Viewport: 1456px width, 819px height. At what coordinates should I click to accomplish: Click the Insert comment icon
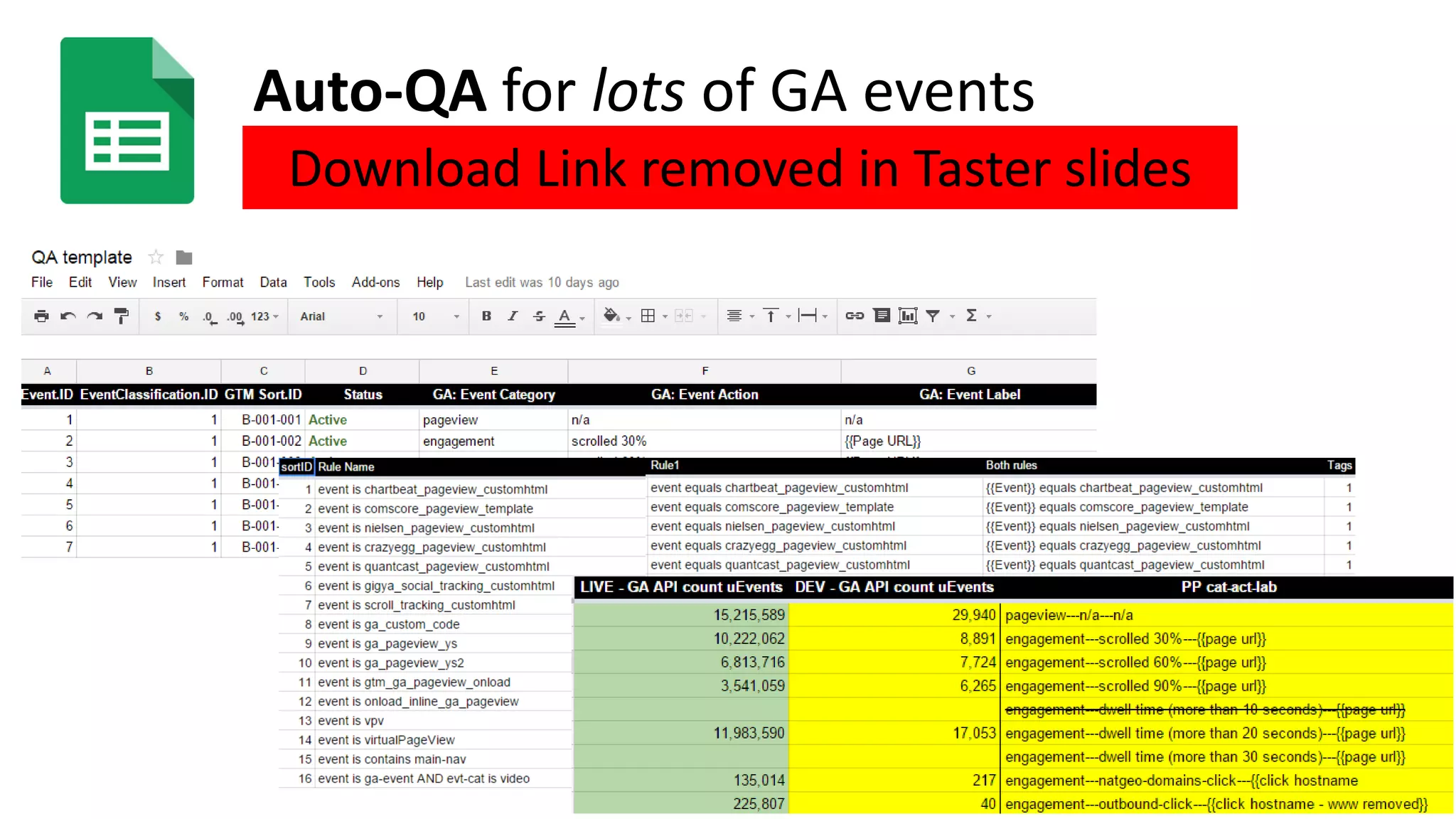(x=882, y=316)
